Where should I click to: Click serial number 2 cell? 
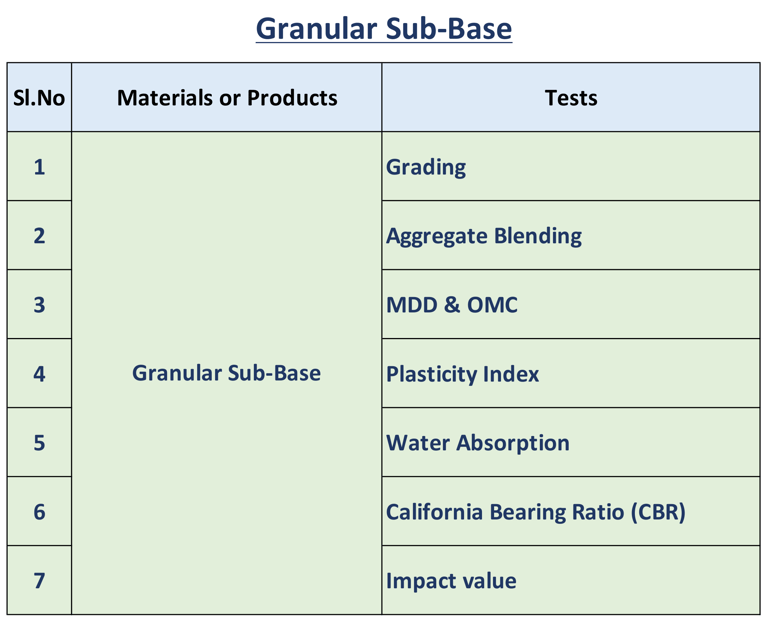pos(39,236)
